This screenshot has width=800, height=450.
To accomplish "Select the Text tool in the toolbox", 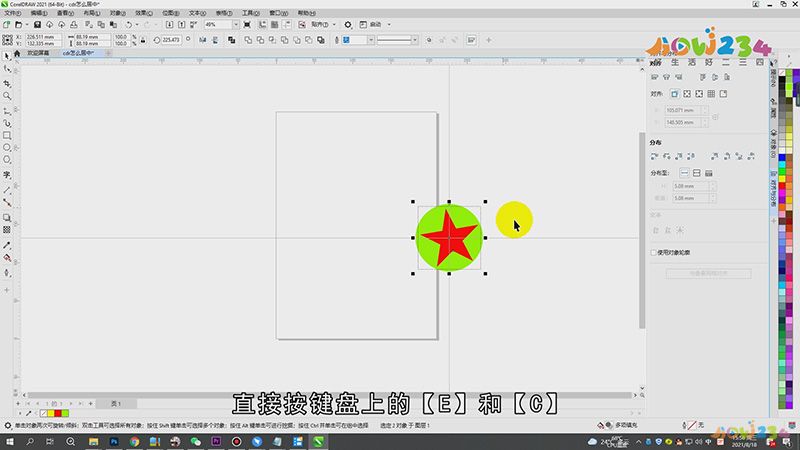I will 7,175.
